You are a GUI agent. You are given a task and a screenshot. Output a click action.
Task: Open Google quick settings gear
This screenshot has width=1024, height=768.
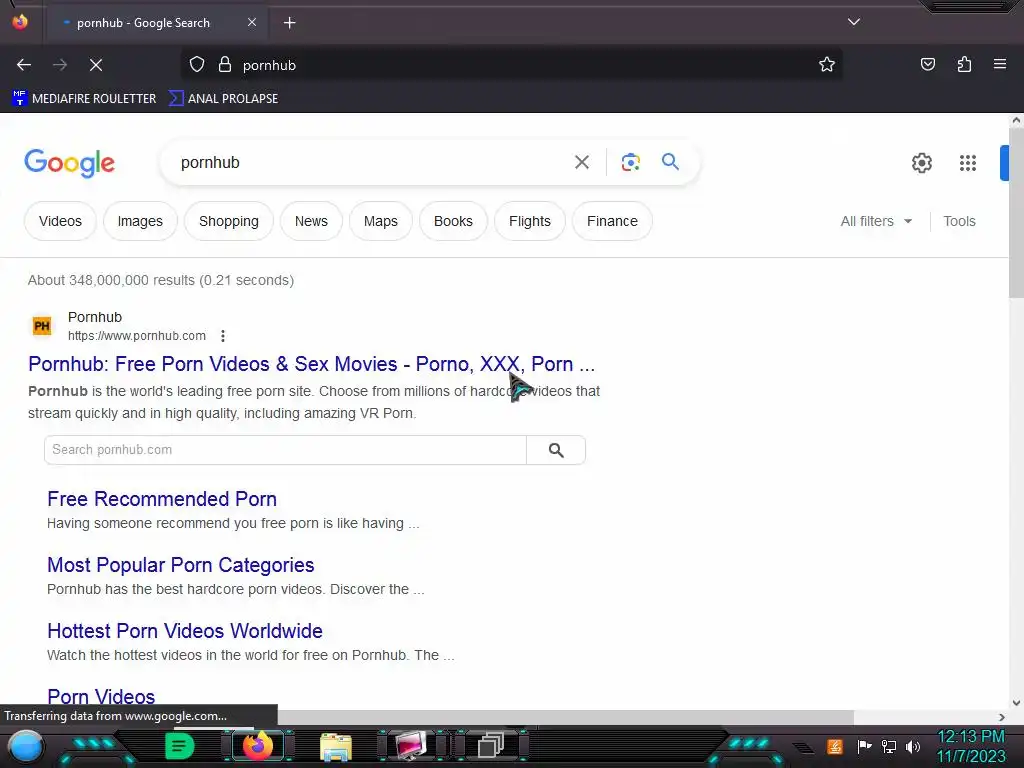tap(921, 163)
